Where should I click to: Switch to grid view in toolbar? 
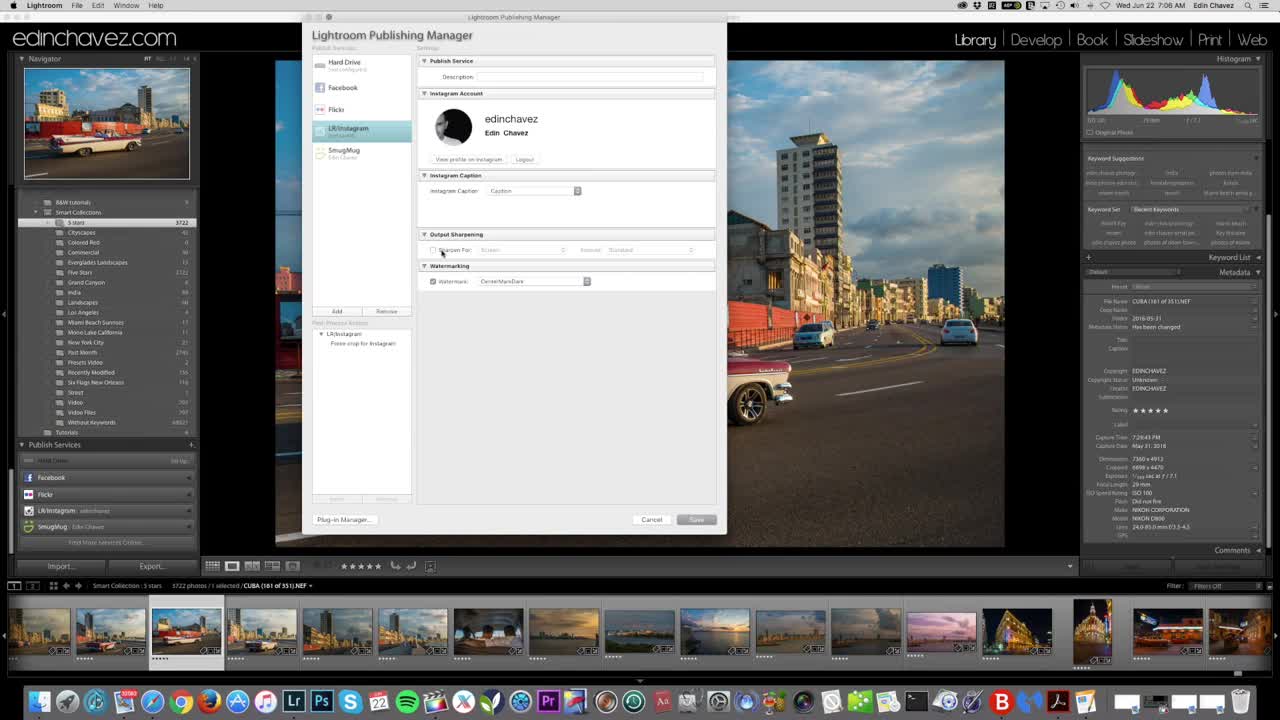point(212,566)
